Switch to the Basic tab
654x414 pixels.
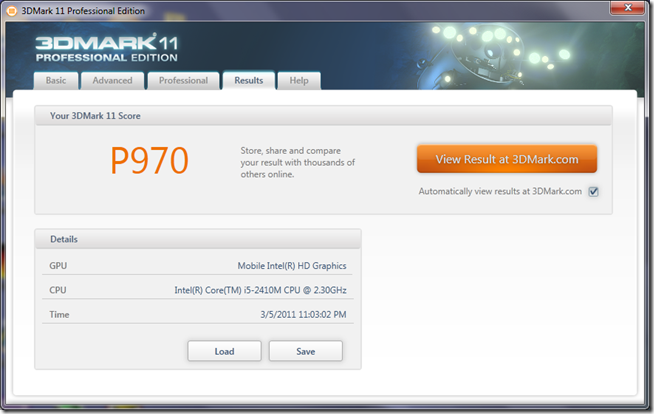point(55,81)
